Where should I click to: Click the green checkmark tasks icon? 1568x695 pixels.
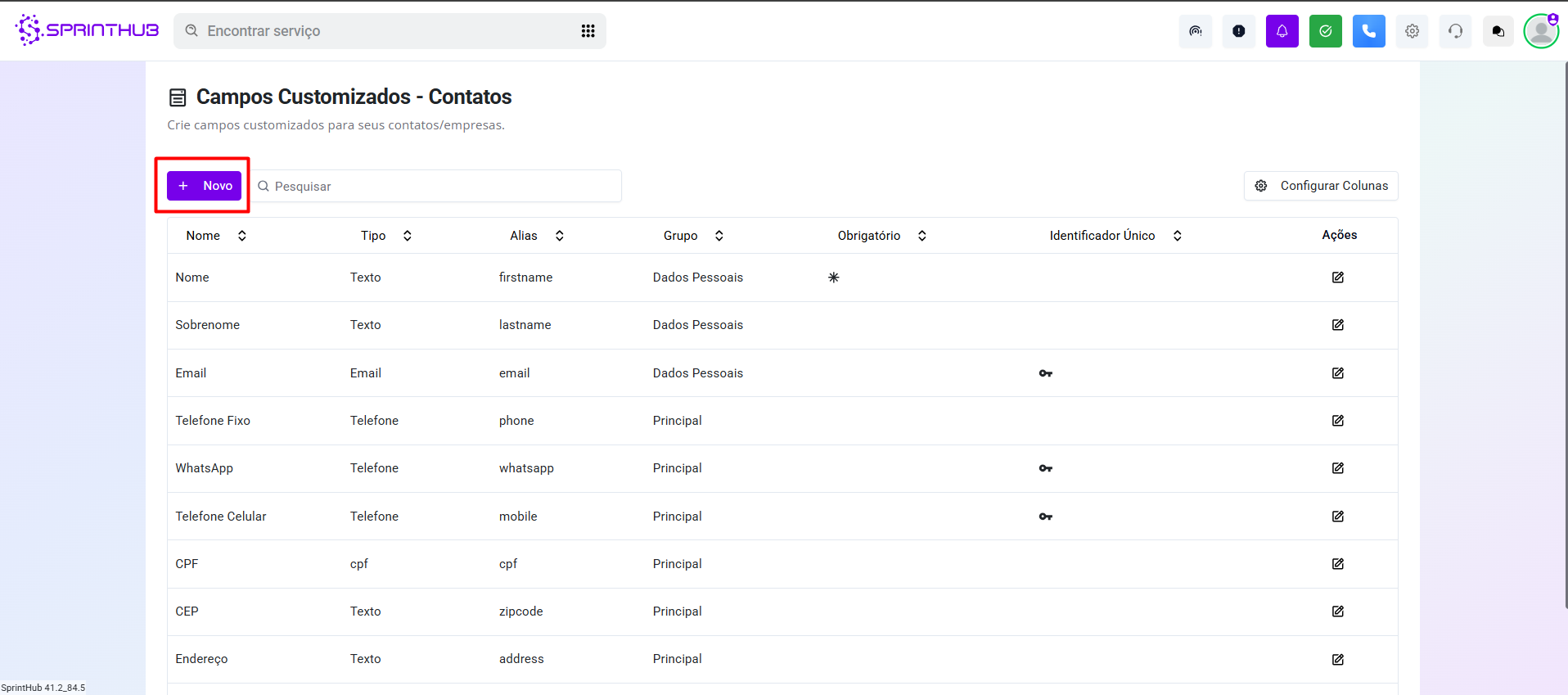(1325, 31)
